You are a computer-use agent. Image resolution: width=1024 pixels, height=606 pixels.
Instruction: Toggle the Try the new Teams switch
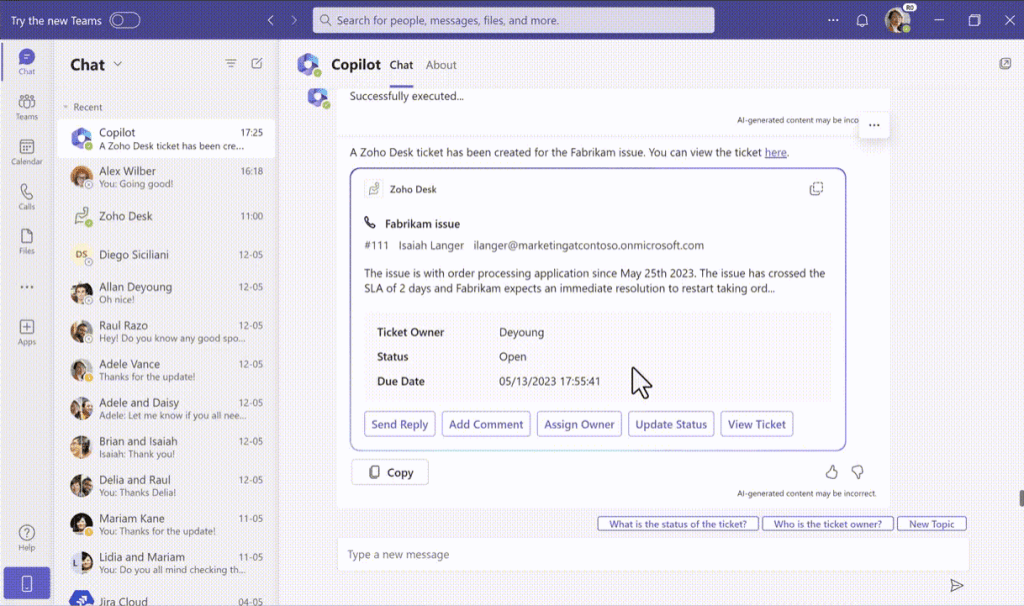click(124, 20)
